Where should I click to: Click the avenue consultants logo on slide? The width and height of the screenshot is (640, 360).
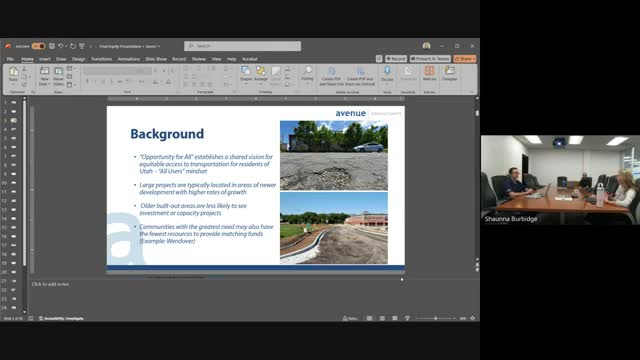tap(368, 113)
